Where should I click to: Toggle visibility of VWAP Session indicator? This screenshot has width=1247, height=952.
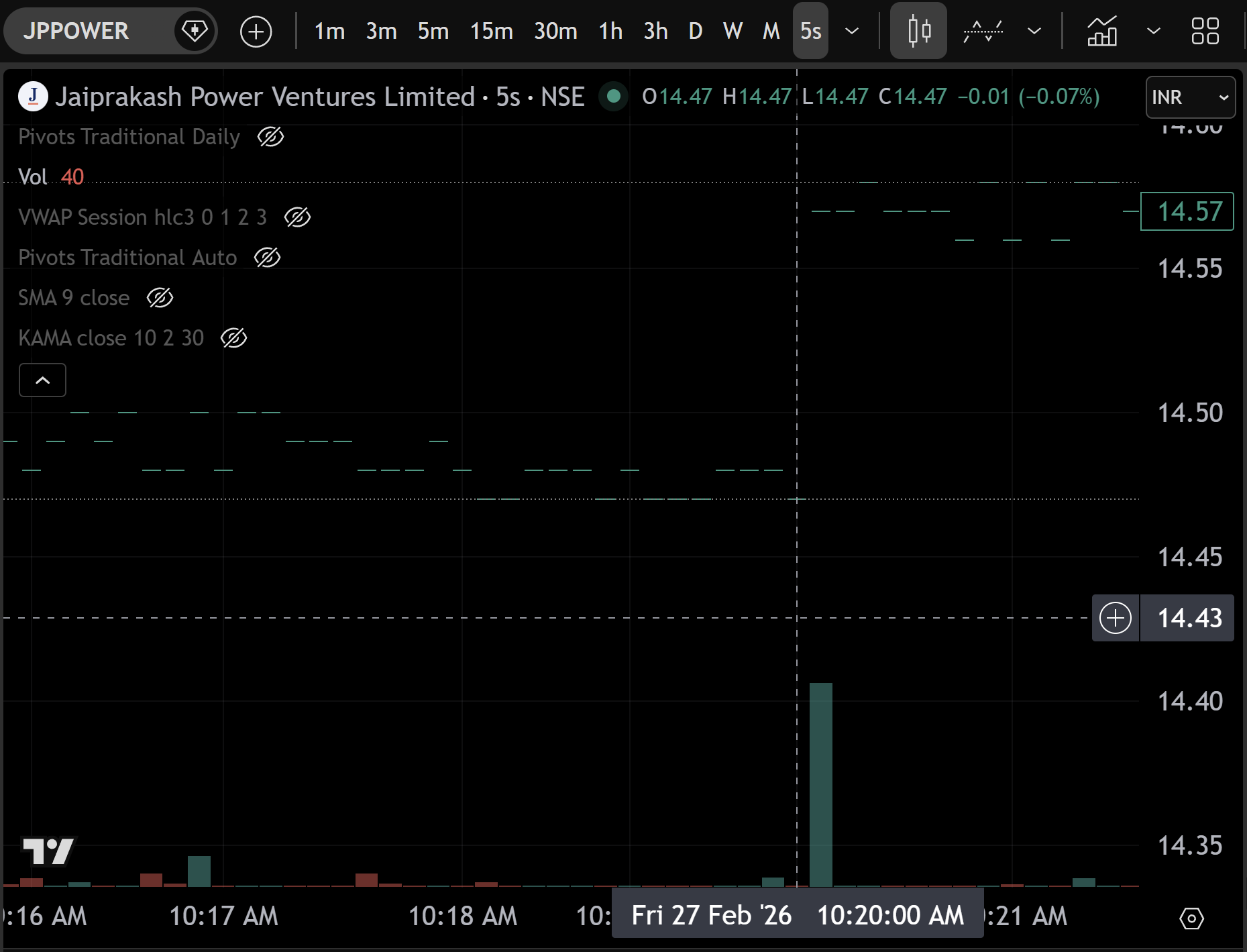(297, 217)
